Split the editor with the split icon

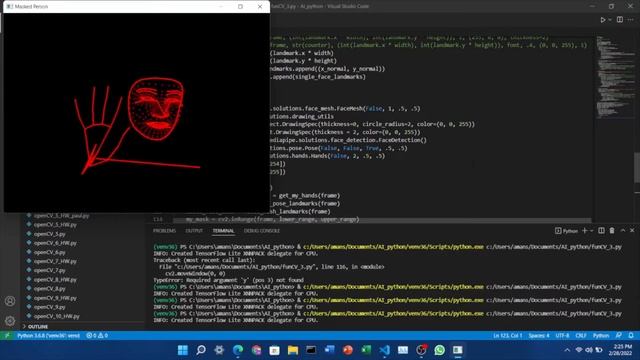(x=620, y=20)
